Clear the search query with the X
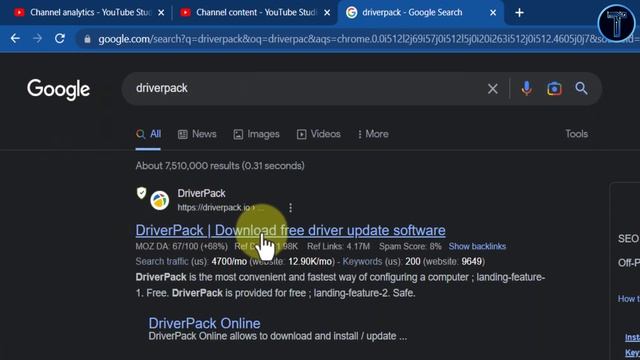Image resolution: width=640 pixels, height=360 pixels. [x=493, y=89]
